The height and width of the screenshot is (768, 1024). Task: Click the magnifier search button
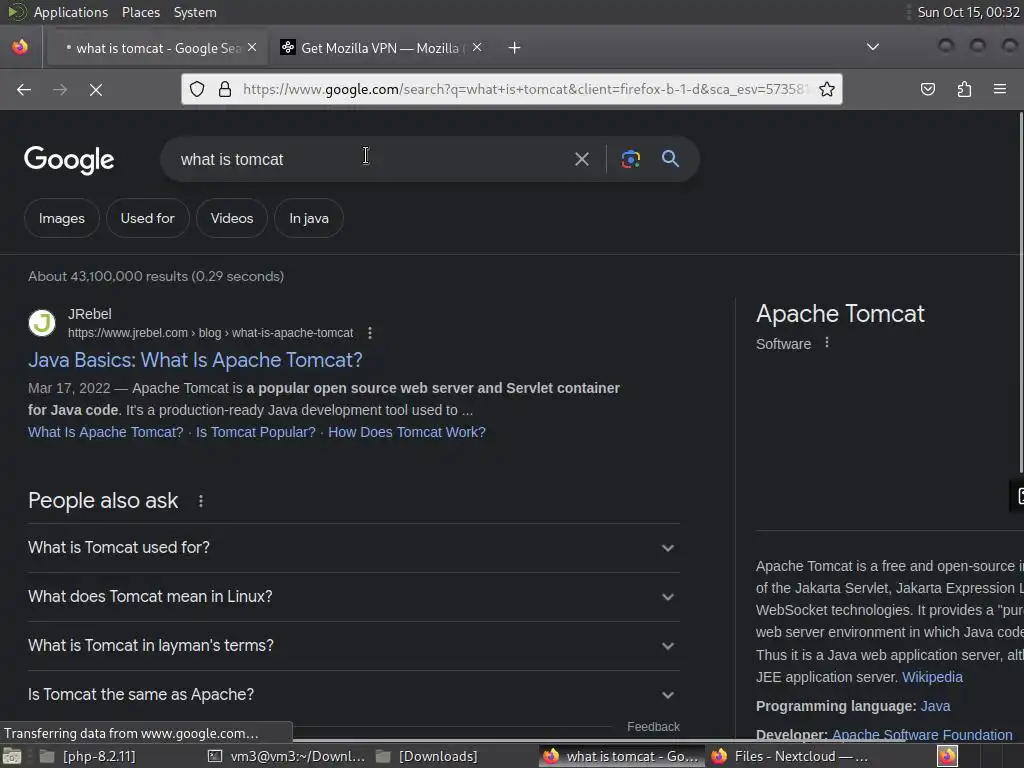pyautogui.click(x=670, y=159)
